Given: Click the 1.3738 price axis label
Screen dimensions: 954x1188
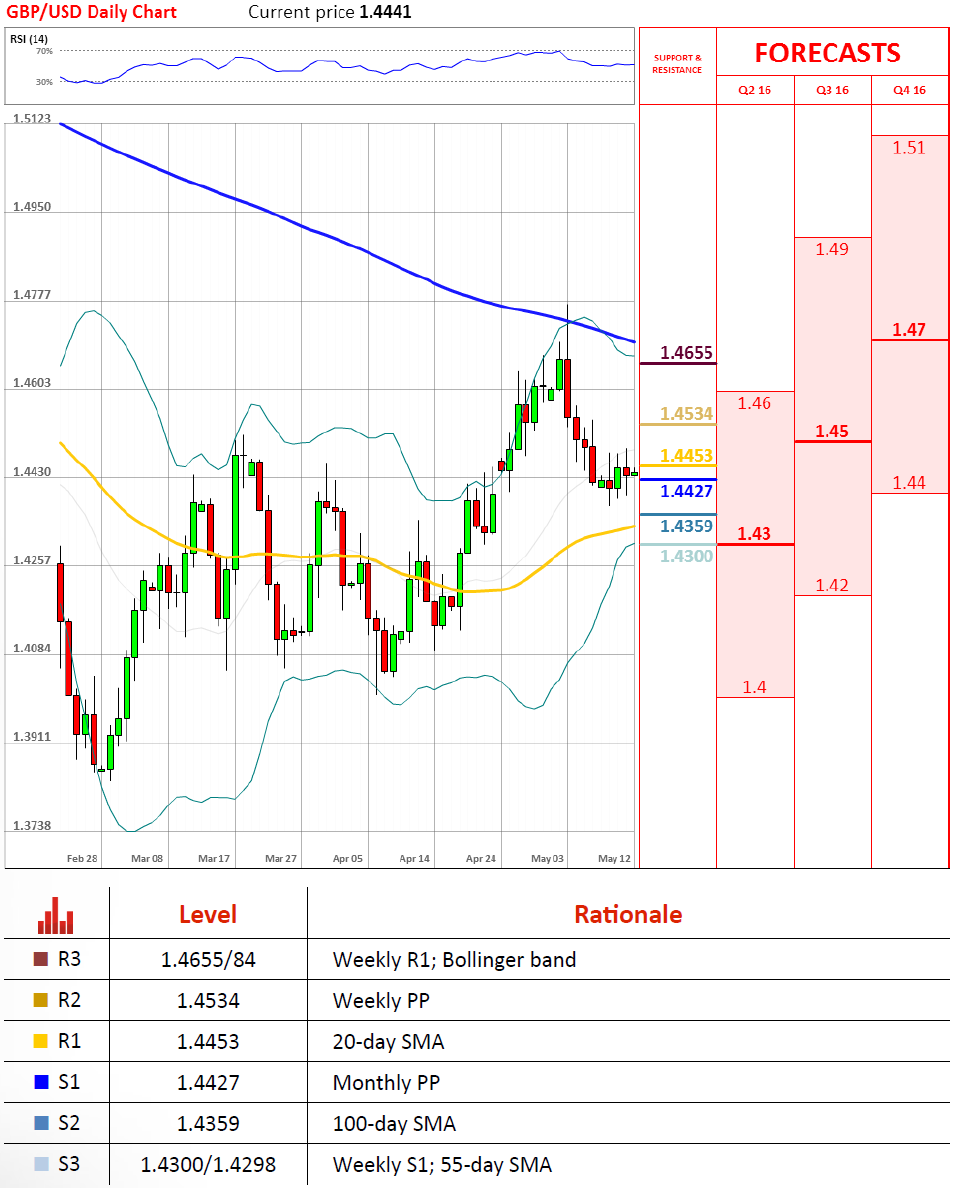Looking at the screenshot, I should pos(32,826).
